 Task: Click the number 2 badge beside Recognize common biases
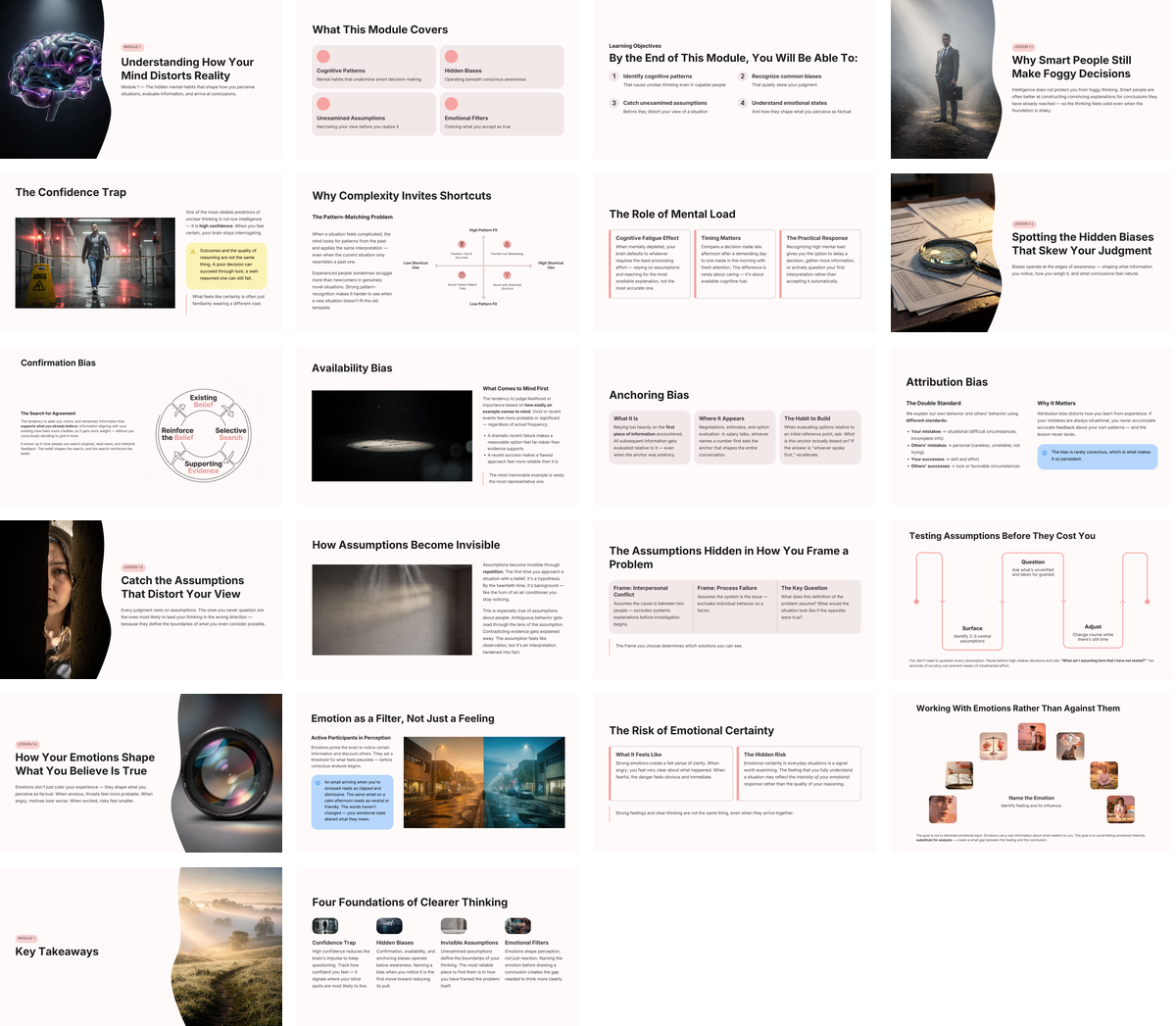pyautogui.click(x=743, y=76)
